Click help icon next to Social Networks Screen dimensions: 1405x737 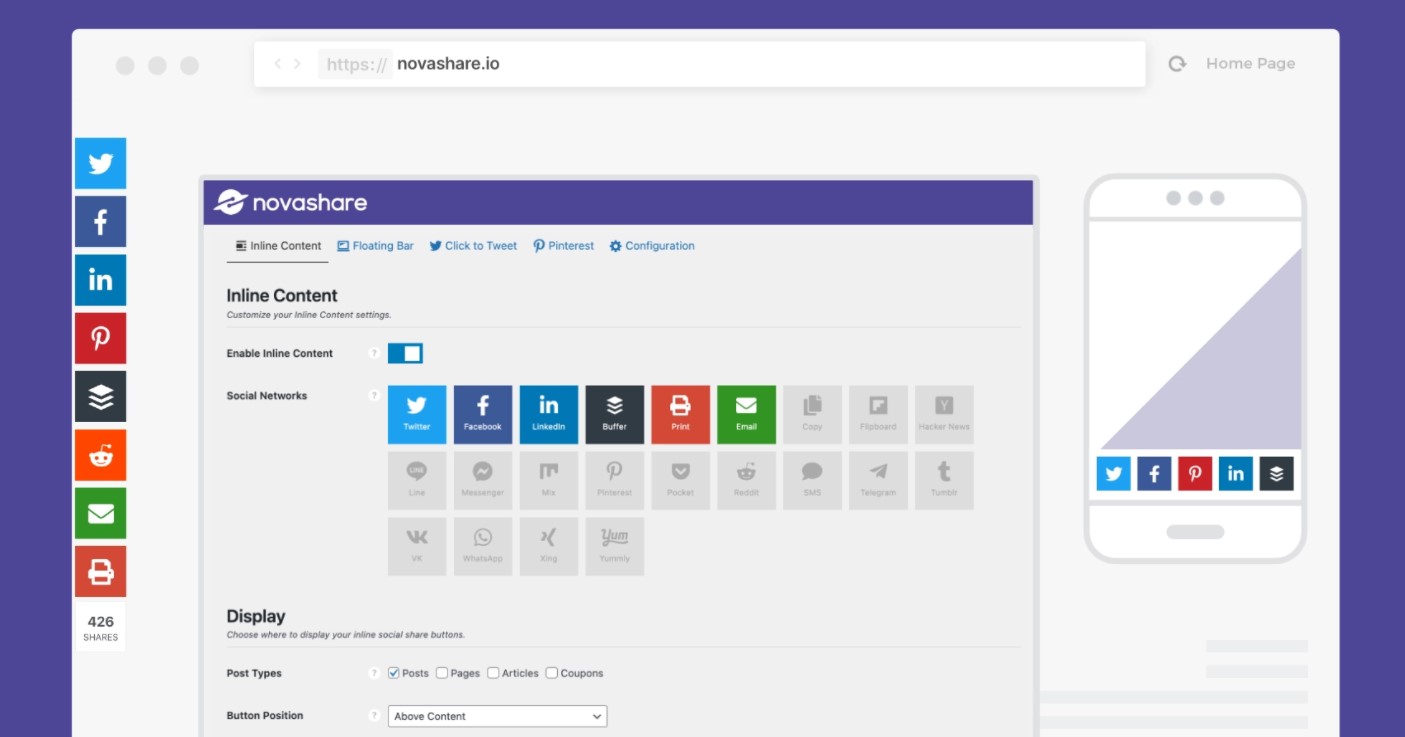pos(374,395)
